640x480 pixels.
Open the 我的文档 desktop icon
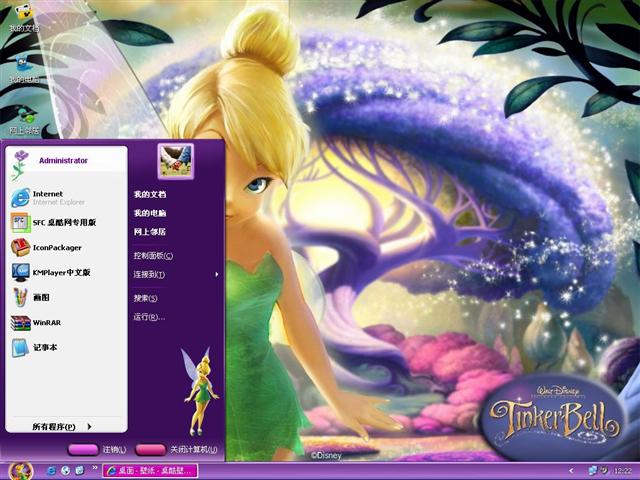coord(24,18)
